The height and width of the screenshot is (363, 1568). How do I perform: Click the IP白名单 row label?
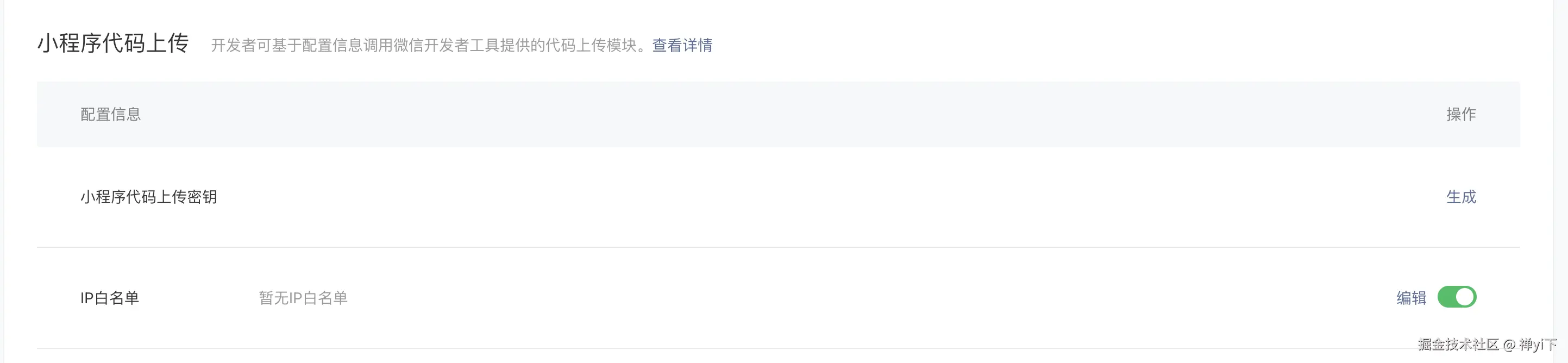110,298
